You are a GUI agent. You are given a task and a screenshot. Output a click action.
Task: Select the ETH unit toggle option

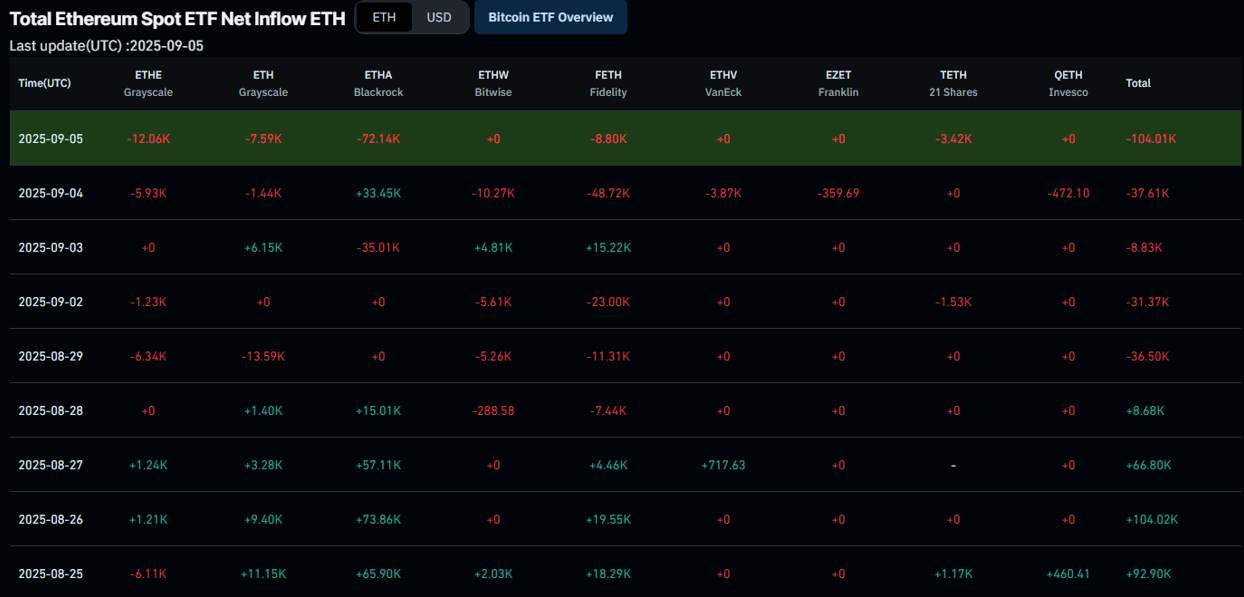tap(384, 17)
